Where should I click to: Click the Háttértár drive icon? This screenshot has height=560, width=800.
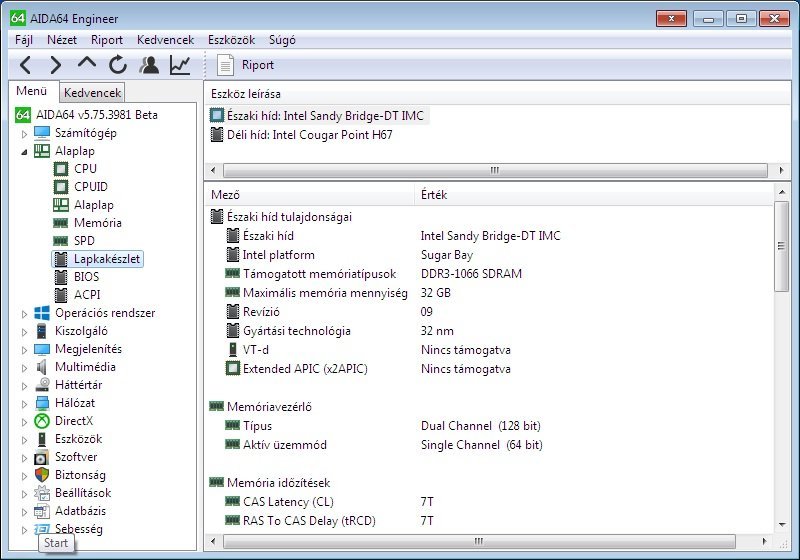pyautogui.click(x=42, y=385)
